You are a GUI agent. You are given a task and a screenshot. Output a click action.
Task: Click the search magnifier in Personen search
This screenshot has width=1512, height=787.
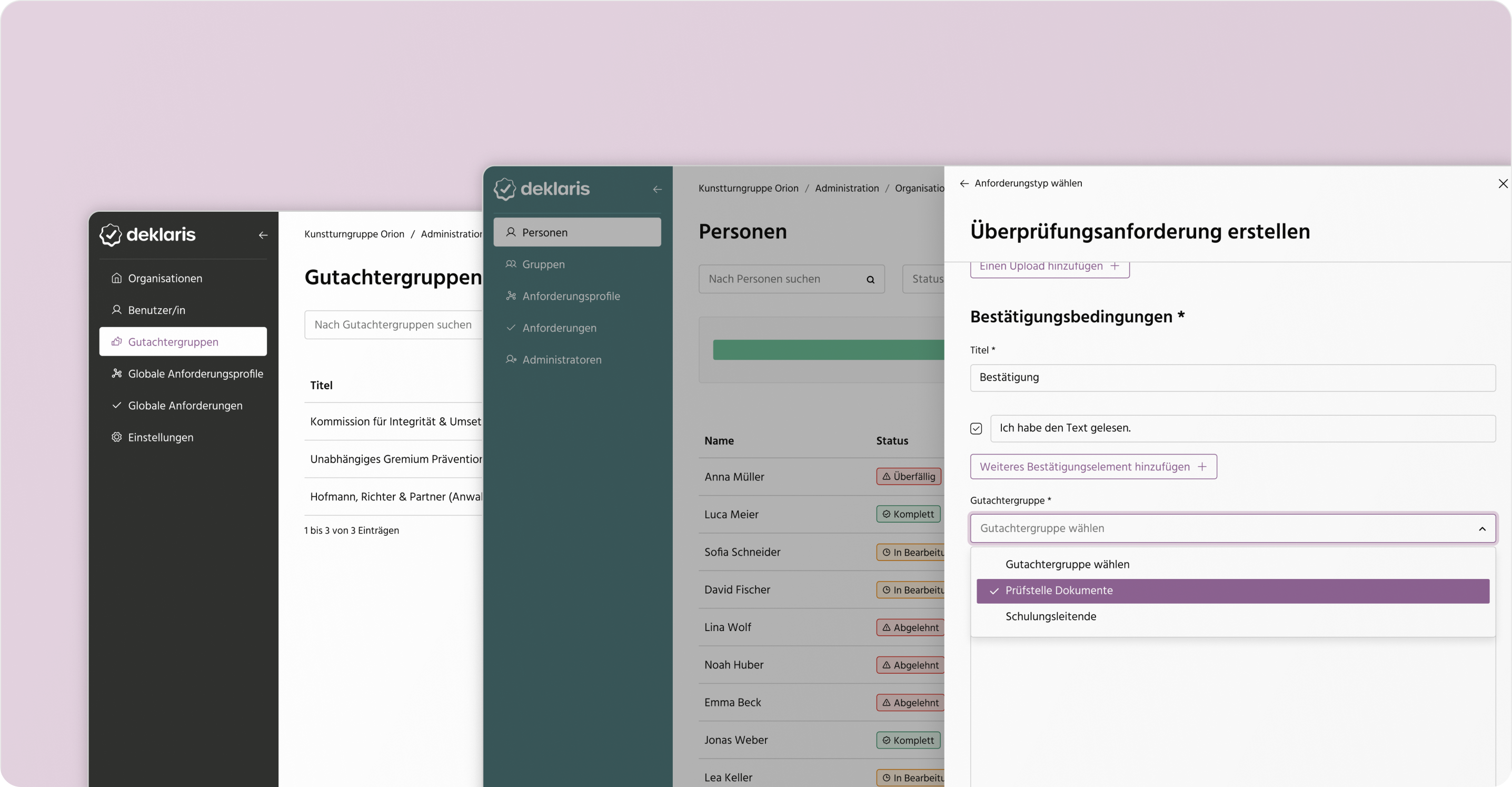click(x=870, y=280)
